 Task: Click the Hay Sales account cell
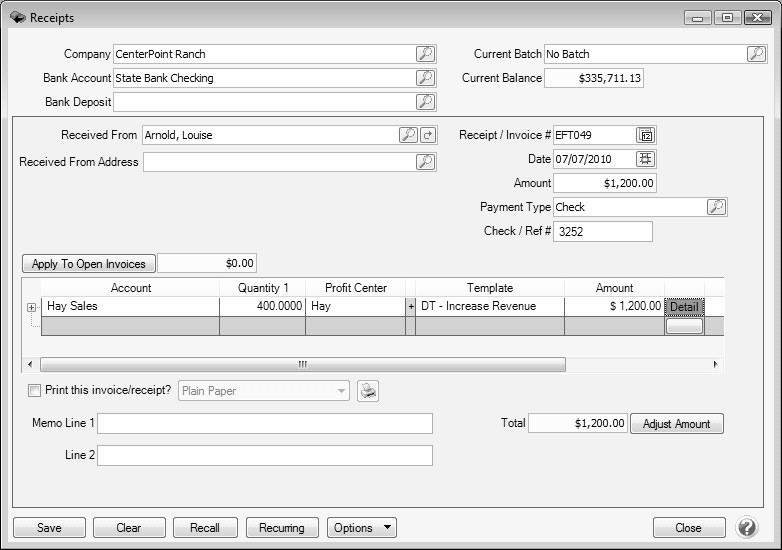pos(130,306)
